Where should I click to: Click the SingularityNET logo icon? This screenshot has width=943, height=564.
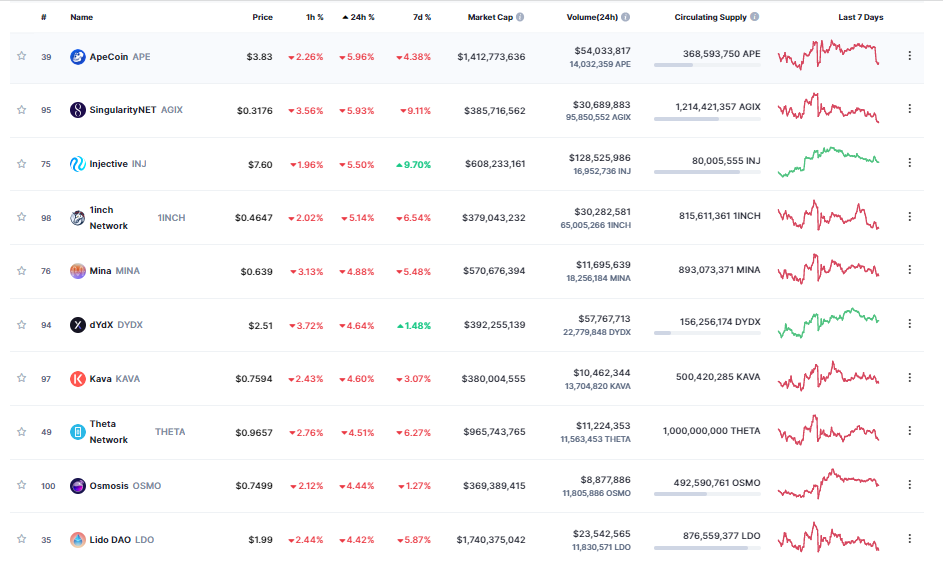click(77, 110)
